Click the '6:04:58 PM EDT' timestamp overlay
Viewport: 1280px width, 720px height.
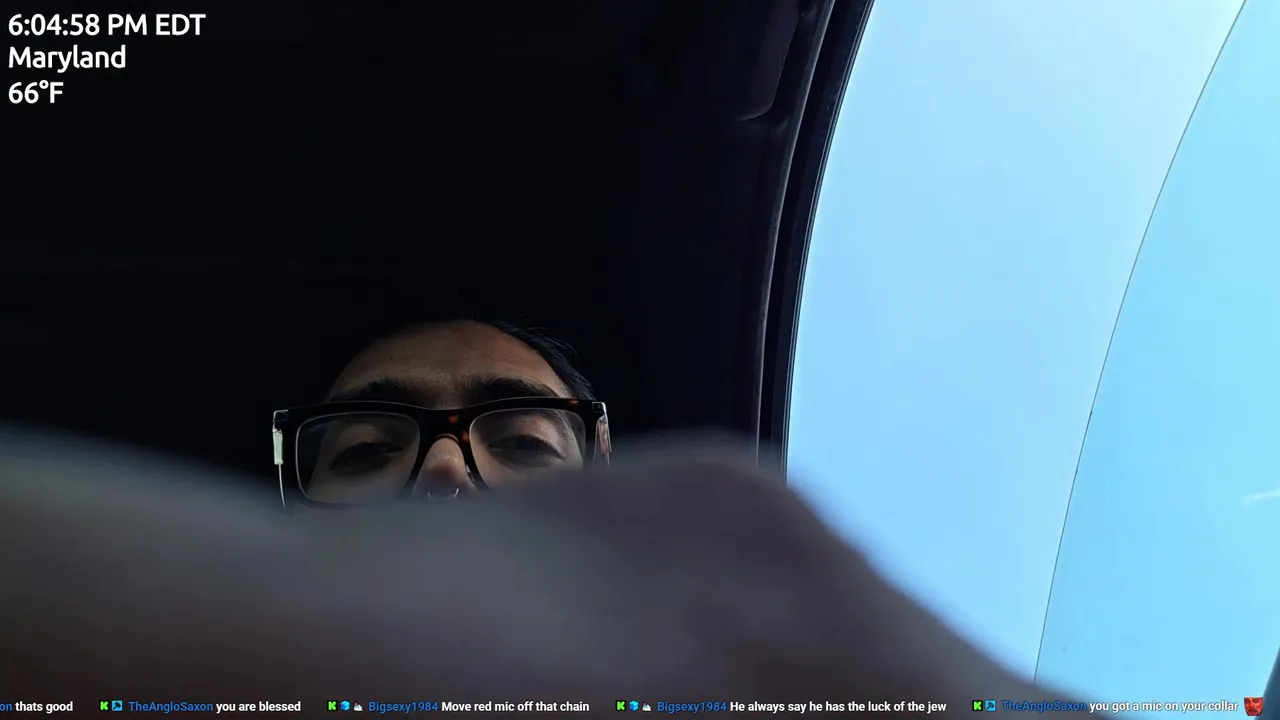[x=106, y=25]
